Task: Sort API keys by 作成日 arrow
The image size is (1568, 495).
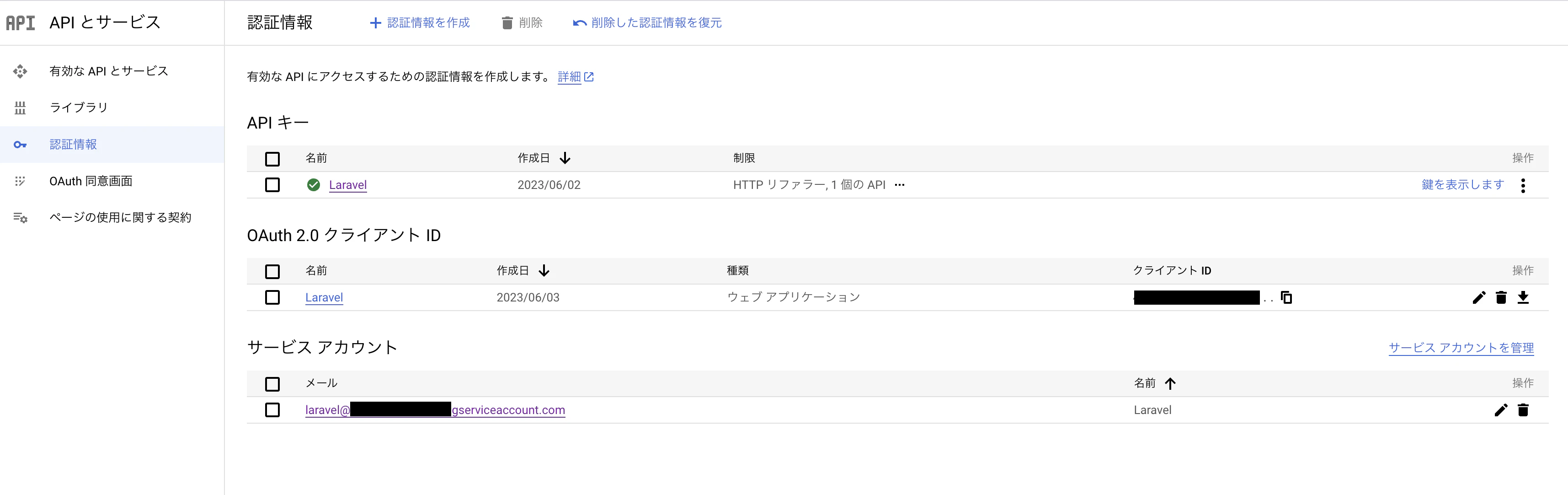Action: pos(565,158)
